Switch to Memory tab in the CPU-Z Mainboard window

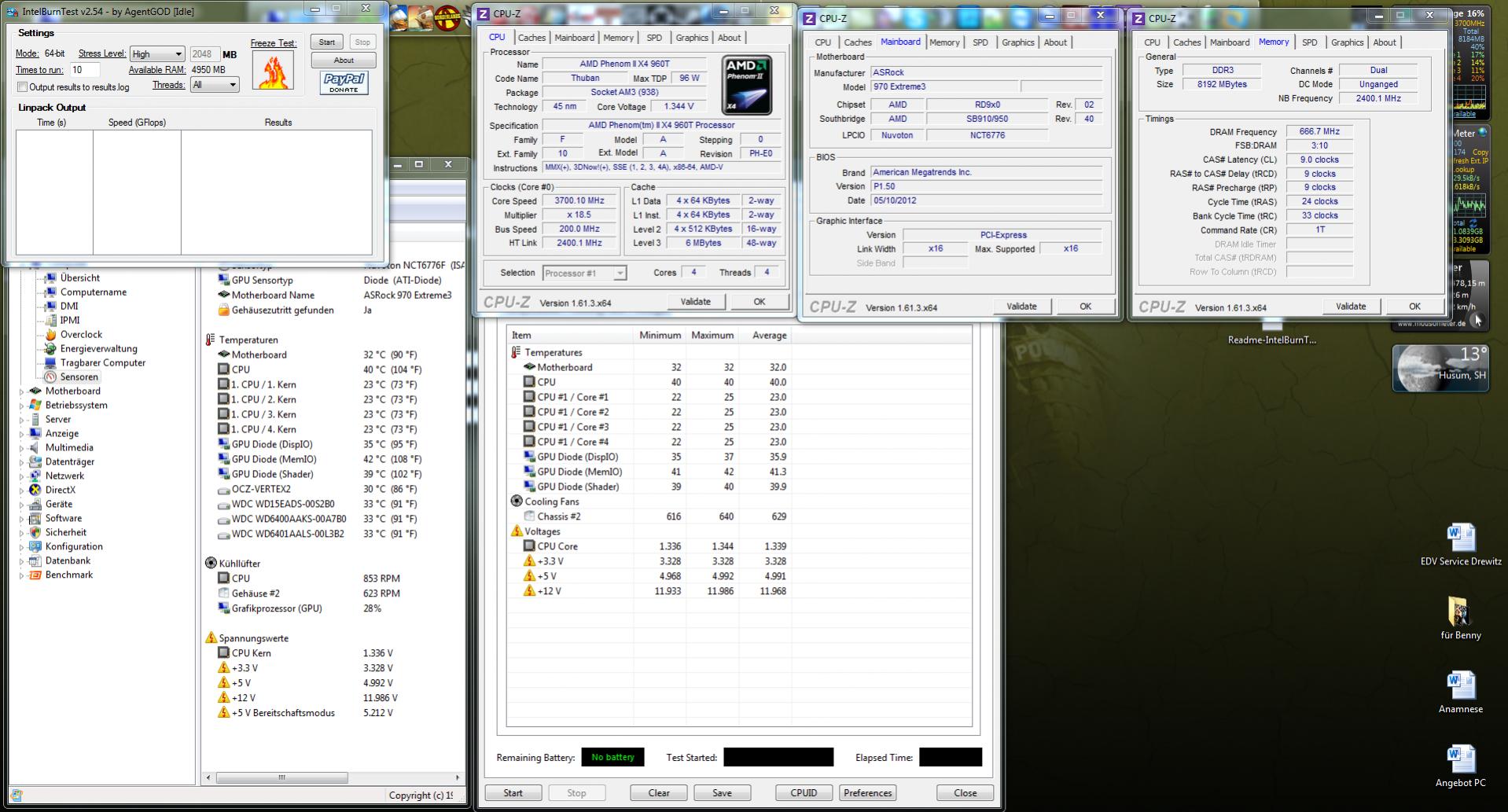[x=944, y=42]
